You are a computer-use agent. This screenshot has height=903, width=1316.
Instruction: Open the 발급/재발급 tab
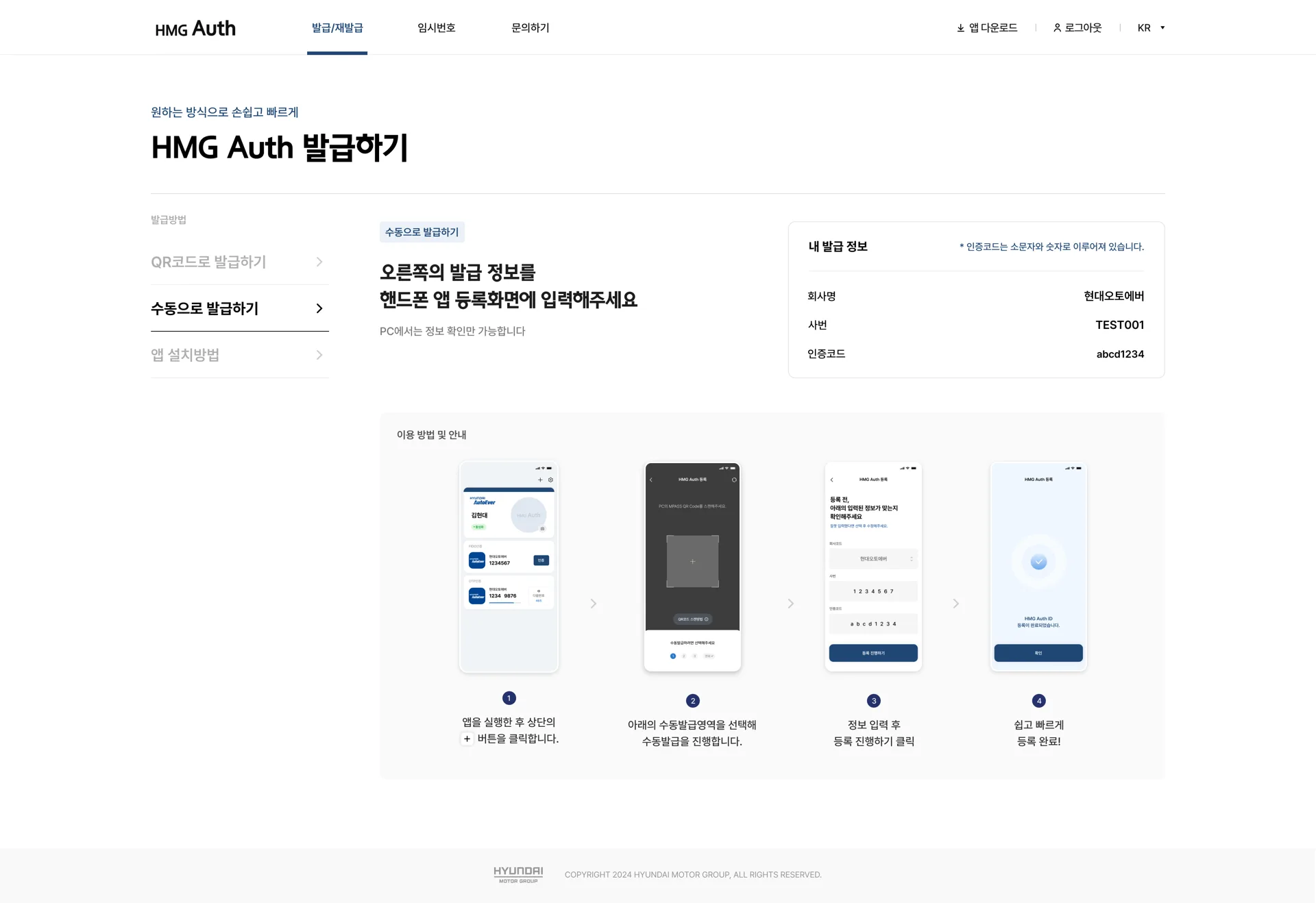pos(337,27)
